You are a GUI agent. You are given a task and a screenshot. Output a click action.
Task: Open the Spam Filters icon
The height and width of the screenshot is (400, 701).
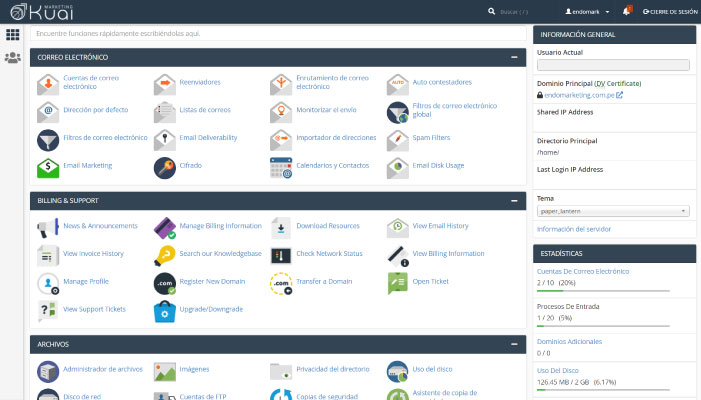click(x=398, y=138)
